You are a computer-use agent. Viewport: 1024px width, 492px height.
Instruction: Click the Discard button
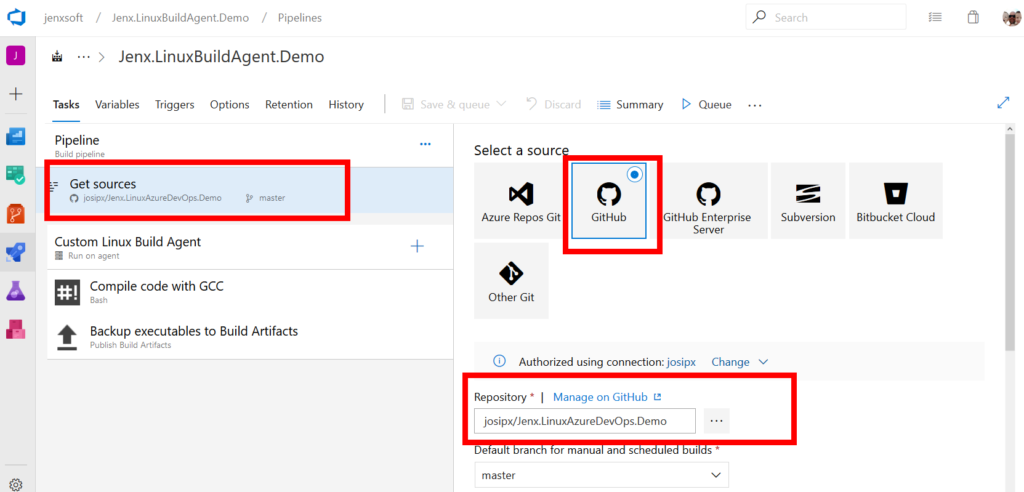tap(554, 105)
